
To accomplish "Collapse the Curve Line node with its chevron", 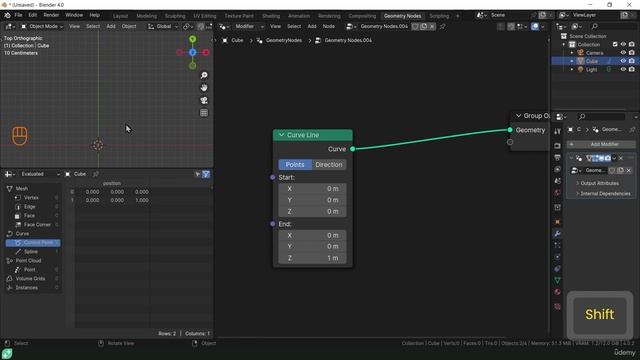I will (x=281, y=135).
